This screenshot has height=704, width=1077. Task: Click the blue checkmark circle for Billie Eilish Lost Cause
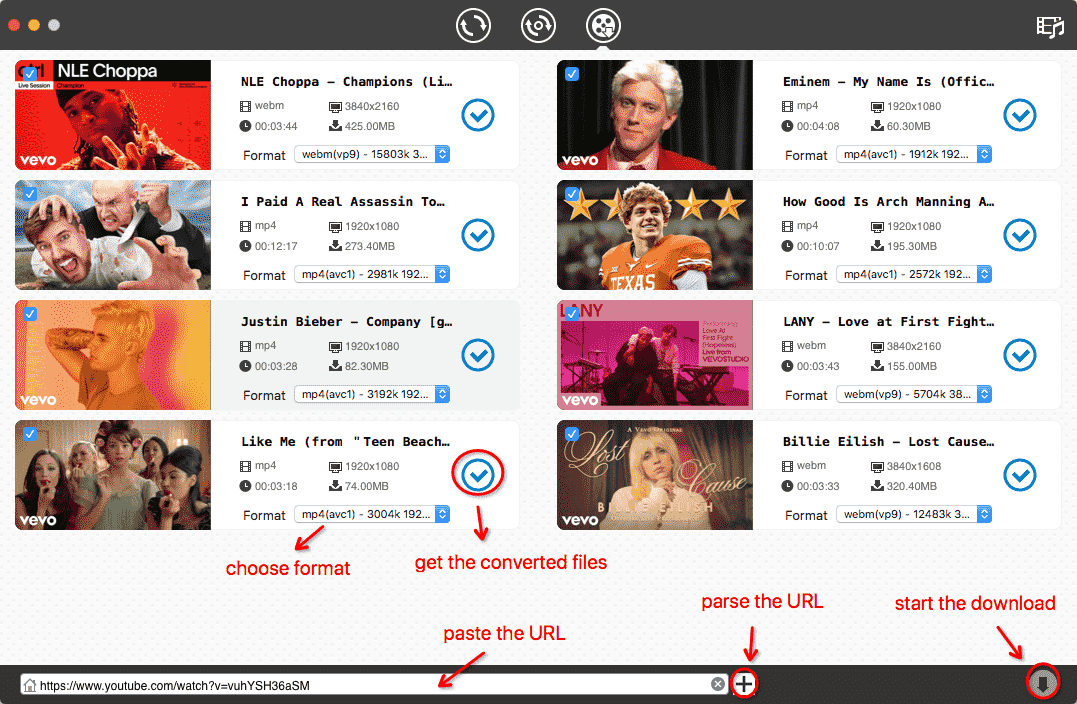click(x=1020, y=475)
